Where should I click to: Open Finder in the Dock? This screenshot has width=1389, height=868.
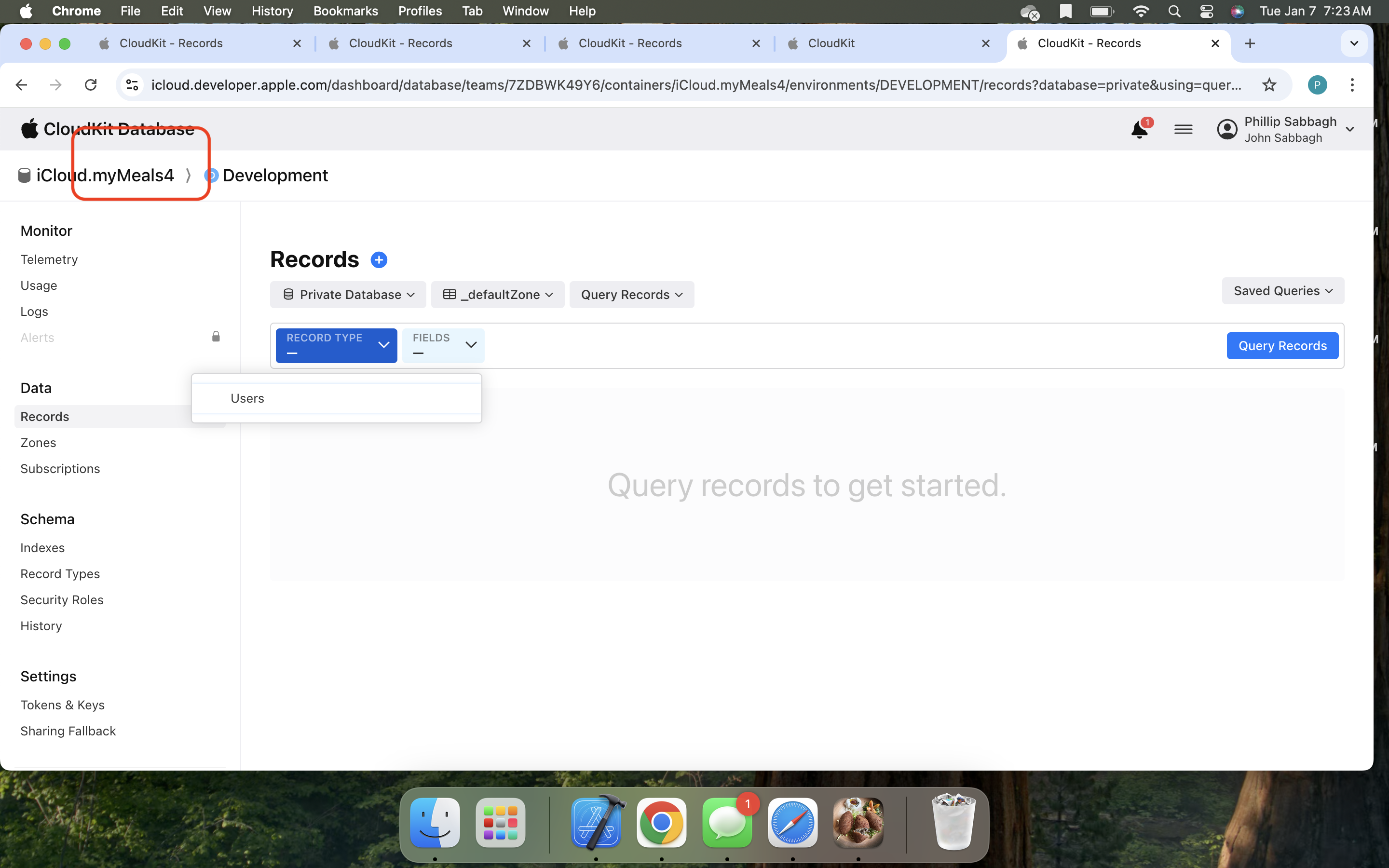[435, 822]
